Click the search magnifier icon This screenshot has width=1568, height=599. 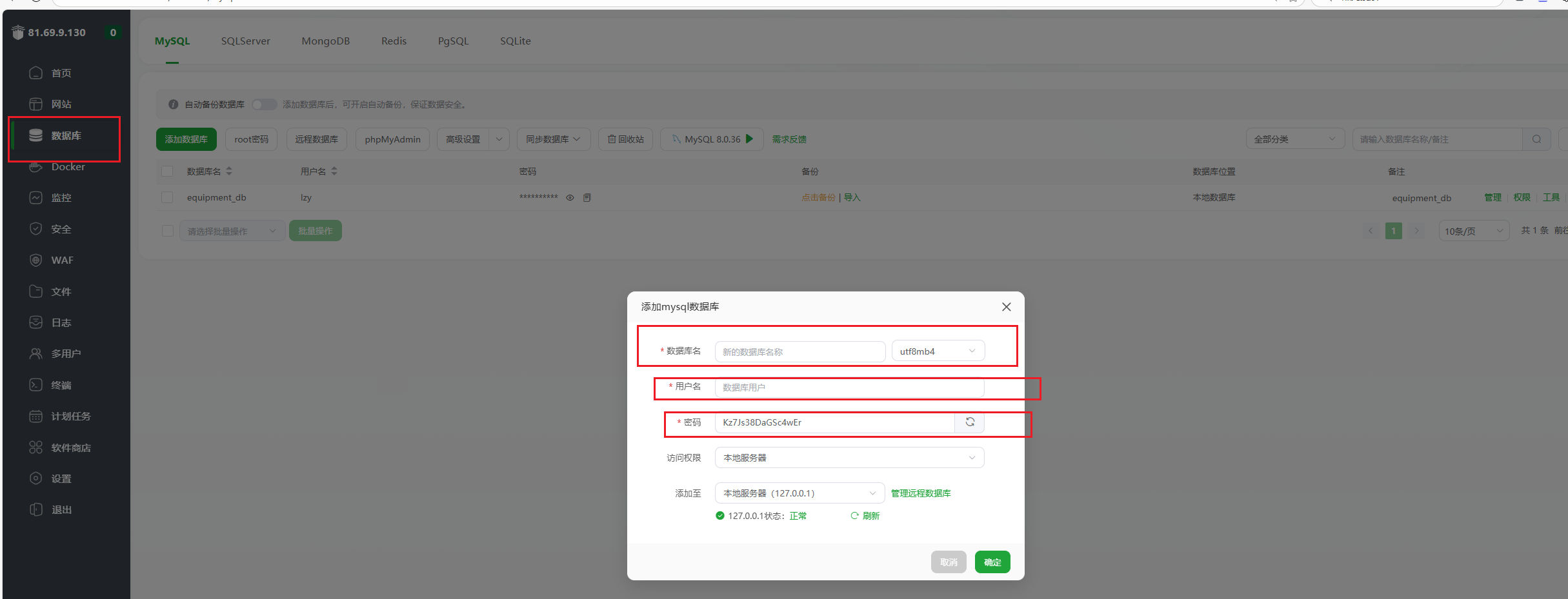pos(1538,139)
